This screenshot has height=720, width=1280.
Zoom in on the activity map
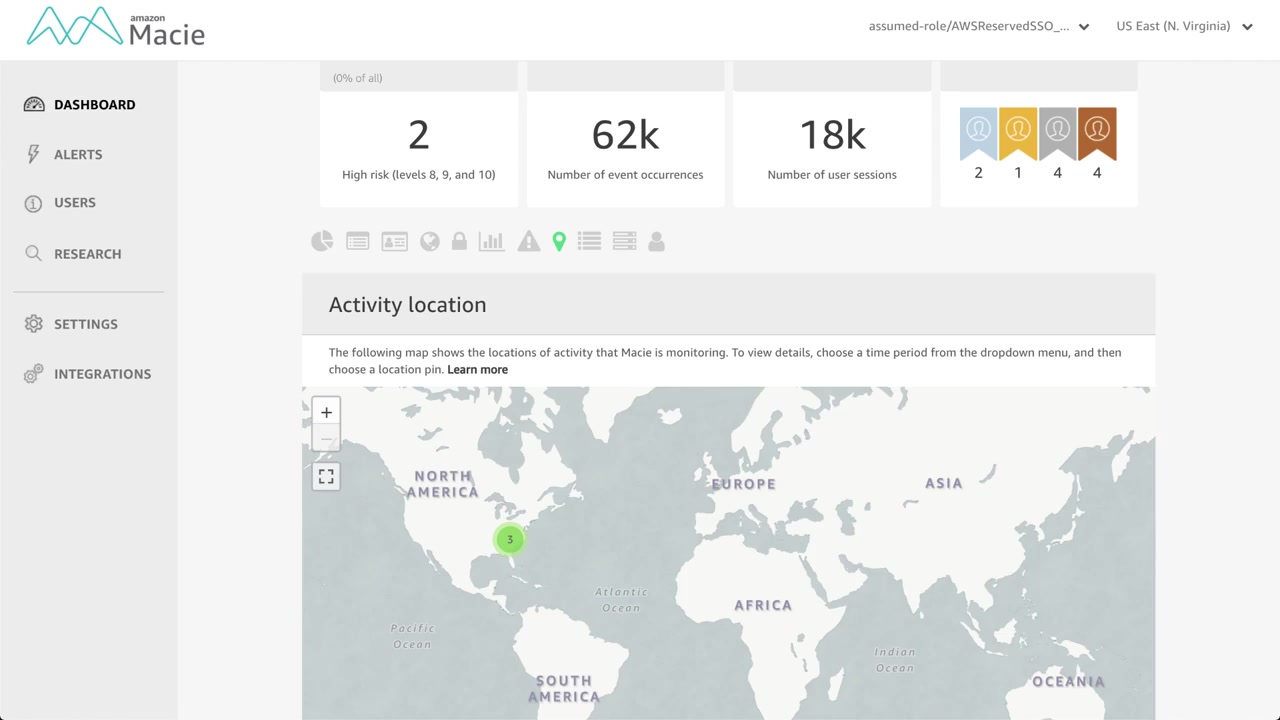[326, 412]
